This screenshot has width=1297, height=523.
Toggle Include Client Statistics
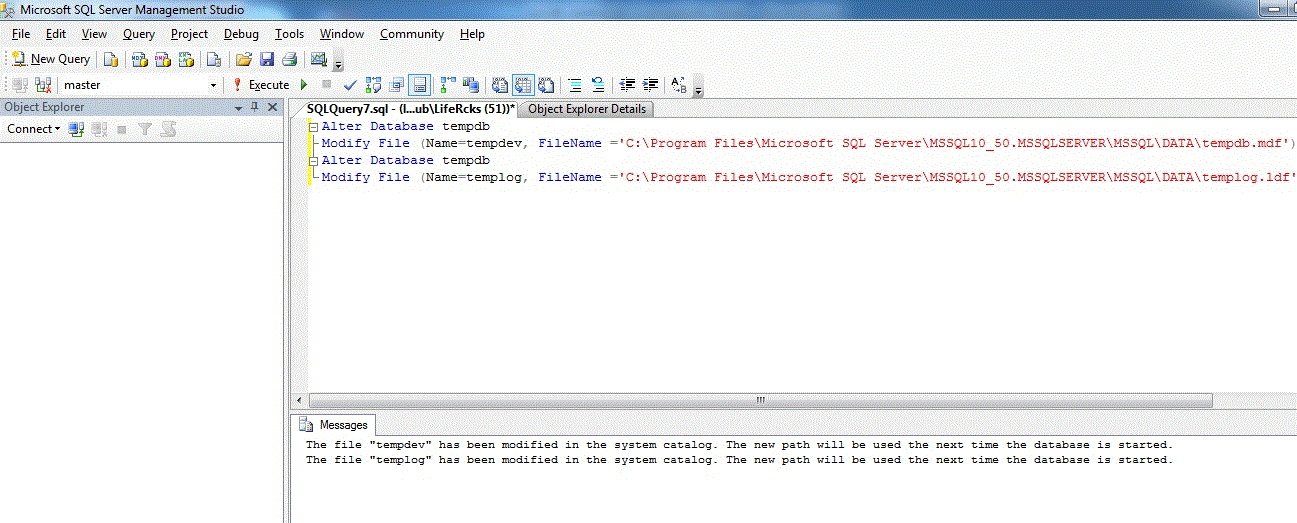tap(470, 85)
